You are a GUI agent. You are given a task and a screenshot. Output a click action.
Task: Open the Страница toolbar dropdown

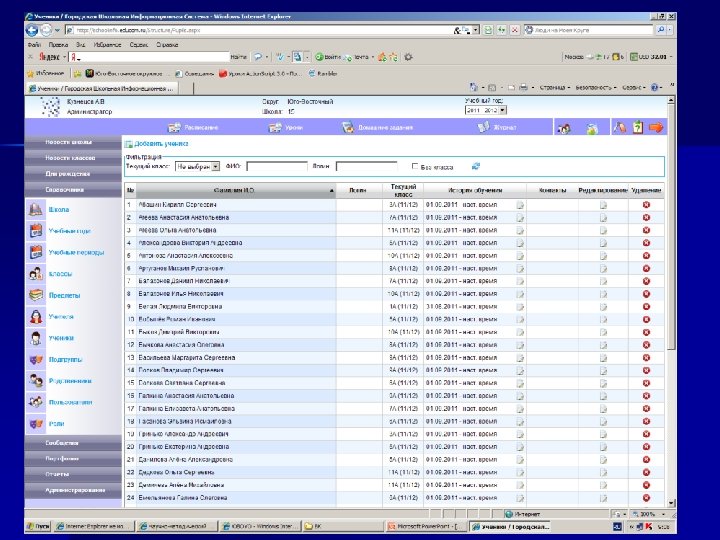tap(555, 87)
